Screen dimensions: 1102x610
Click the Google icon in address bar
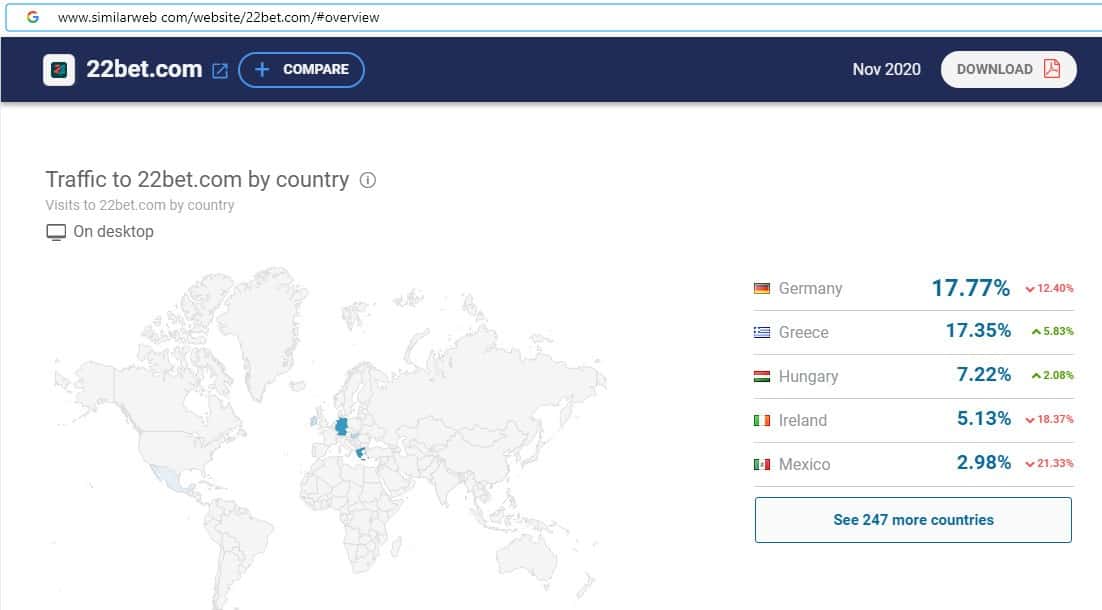tap(32, 17)
